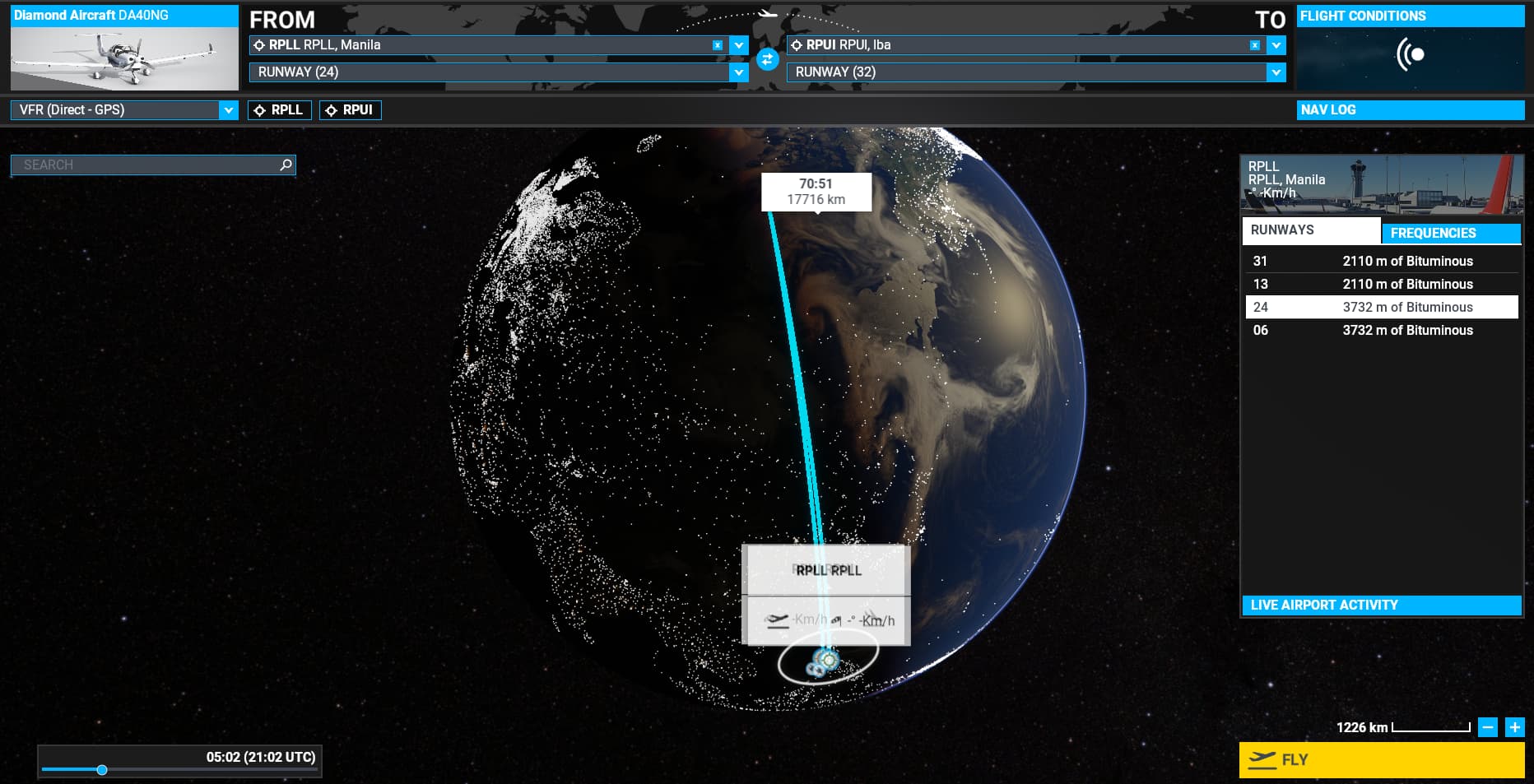Expand the VFR (Direct - GPS) dropdown

[x=228, y=110]
